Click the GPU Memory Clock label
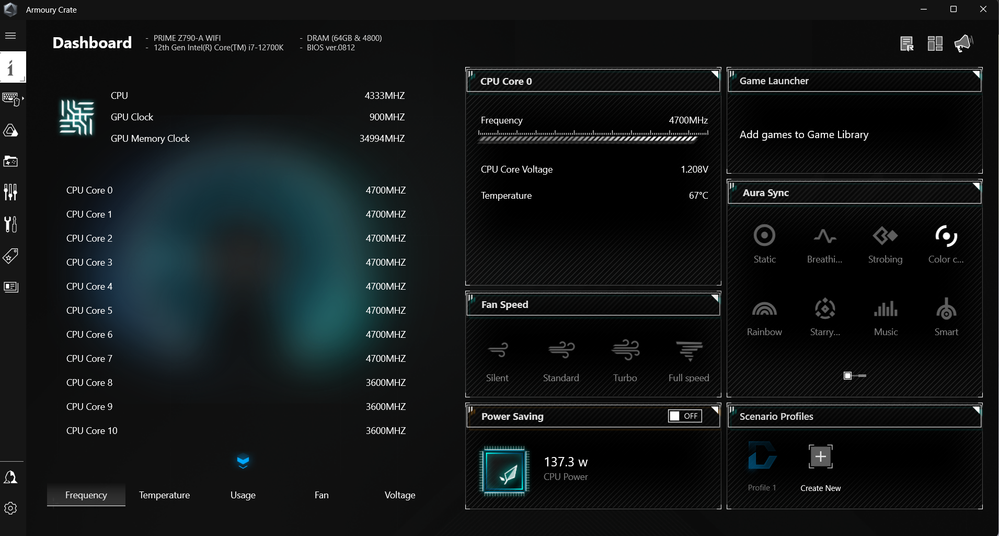999x536 pixels. pos(150,138)
